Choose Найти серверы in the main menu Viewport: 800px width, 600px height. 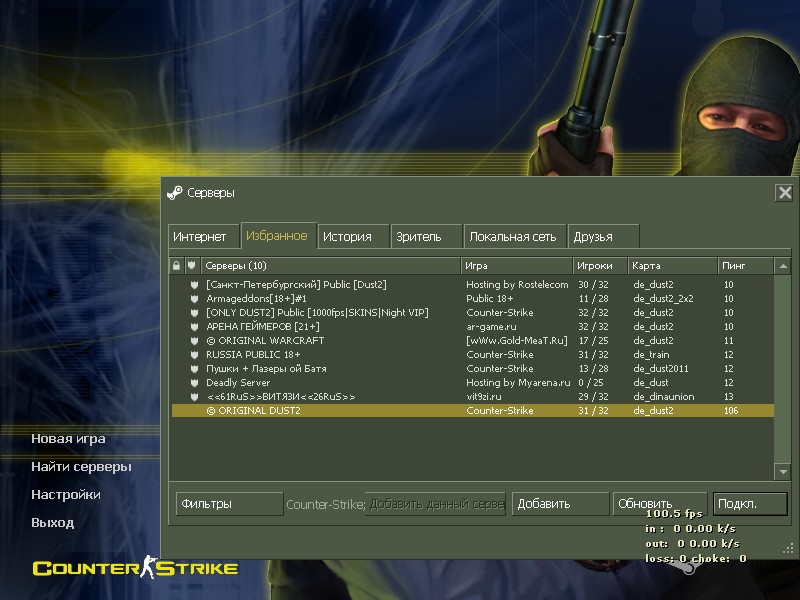tap(82, 467)
